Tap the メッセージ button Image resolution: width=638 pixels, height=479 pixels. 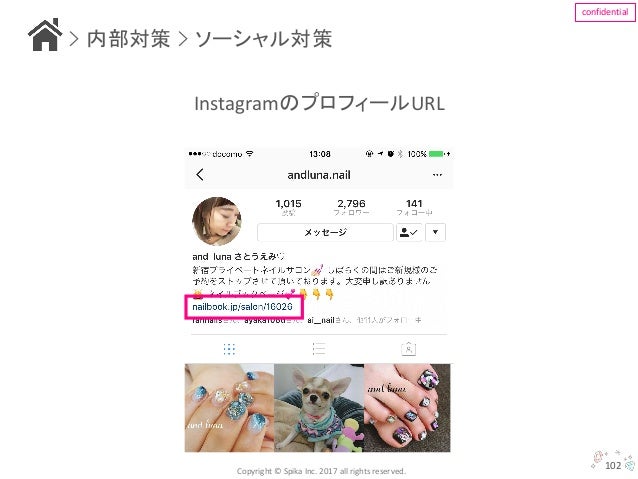click(x=325, y=232)
